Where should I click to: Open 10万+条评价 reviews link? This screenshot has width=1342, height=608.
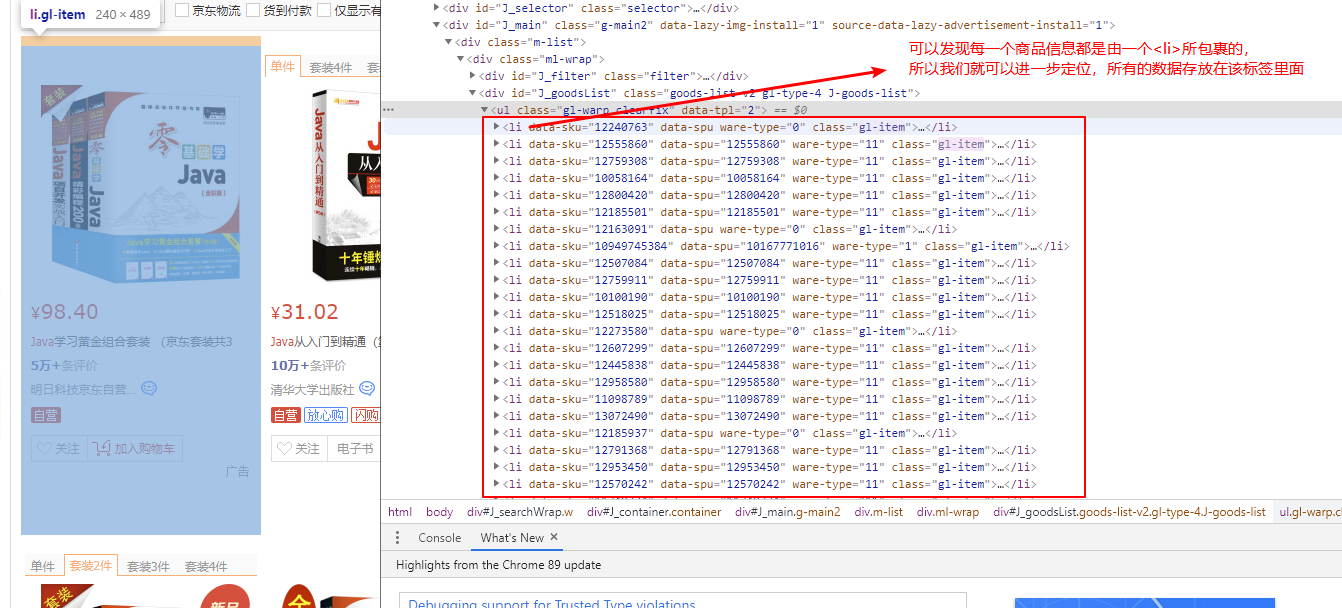click(308, 365)
